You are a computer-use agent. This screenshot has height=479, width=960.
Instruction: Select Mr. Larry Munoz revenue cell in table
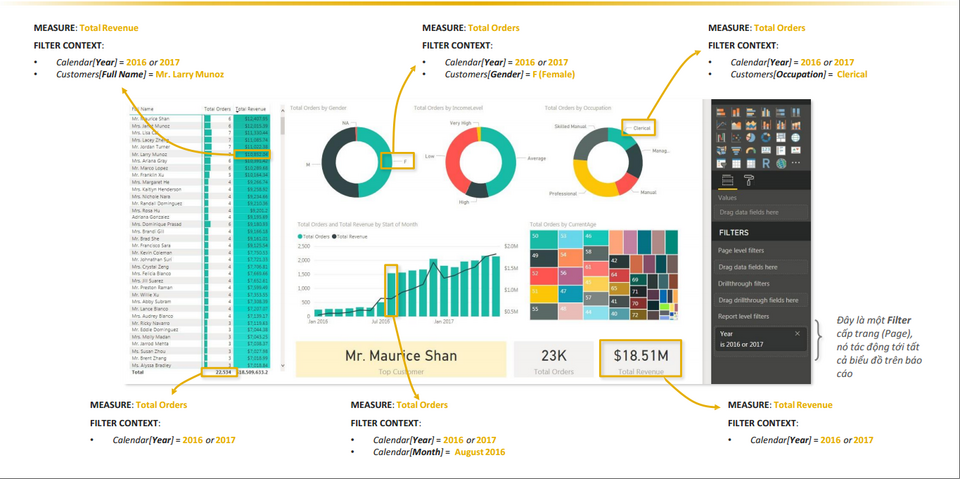pos(253,154)
